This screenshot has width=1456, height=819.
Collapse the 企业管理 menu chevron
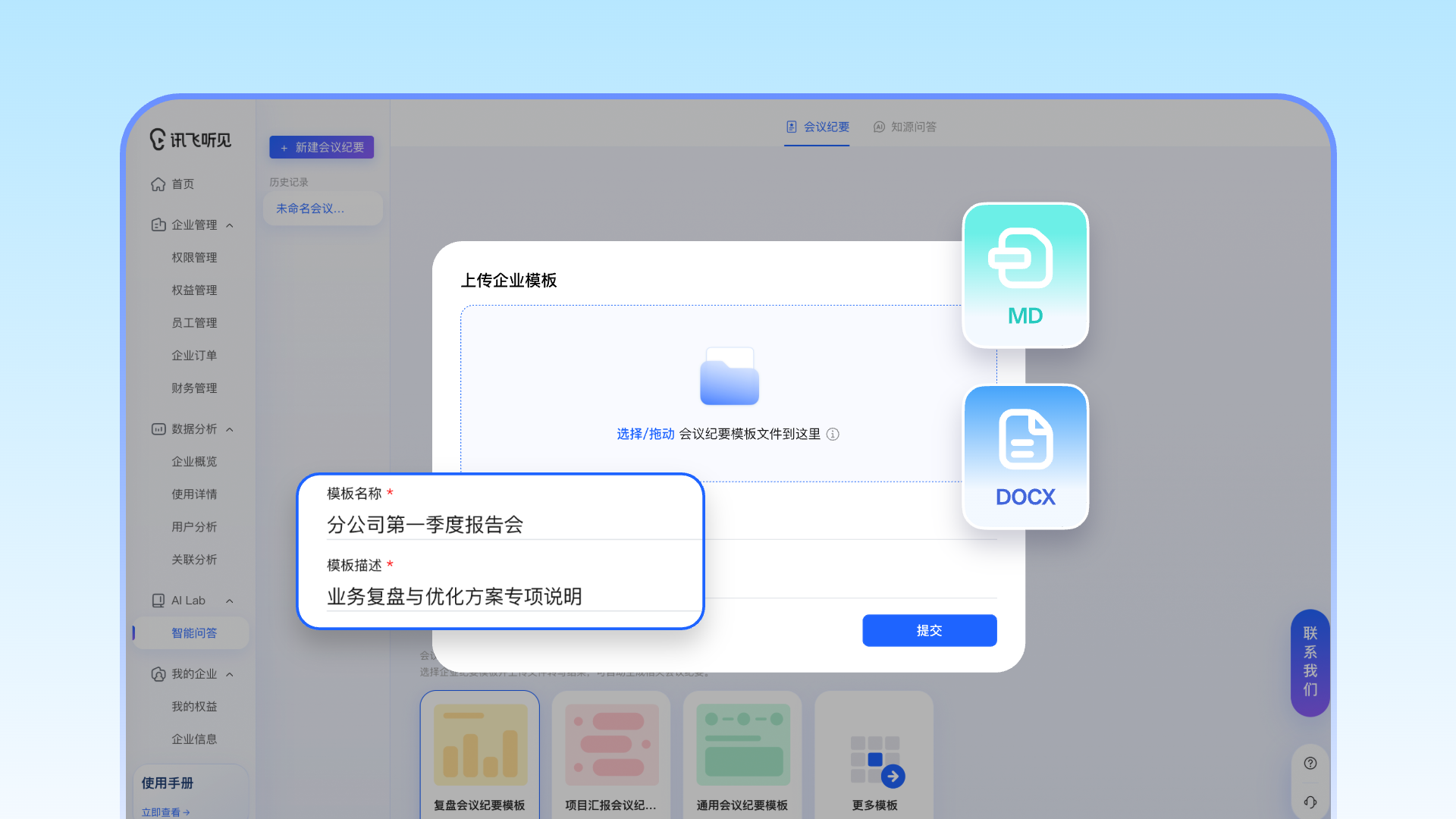pos(230,225)
